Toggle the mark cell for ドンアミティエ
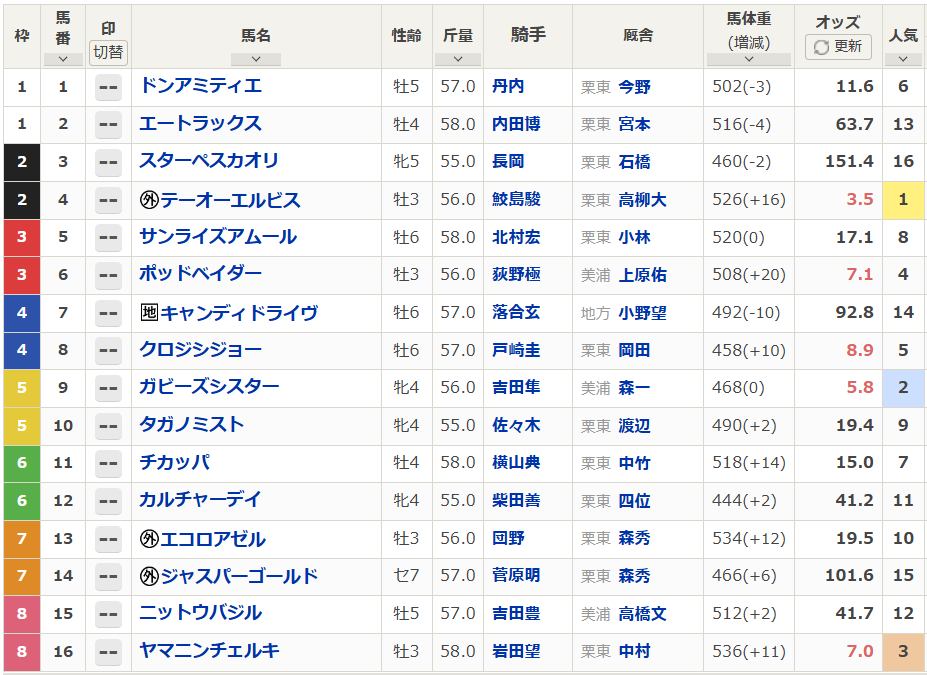Screen dimensions: 927x675 [x=107, y=87]
